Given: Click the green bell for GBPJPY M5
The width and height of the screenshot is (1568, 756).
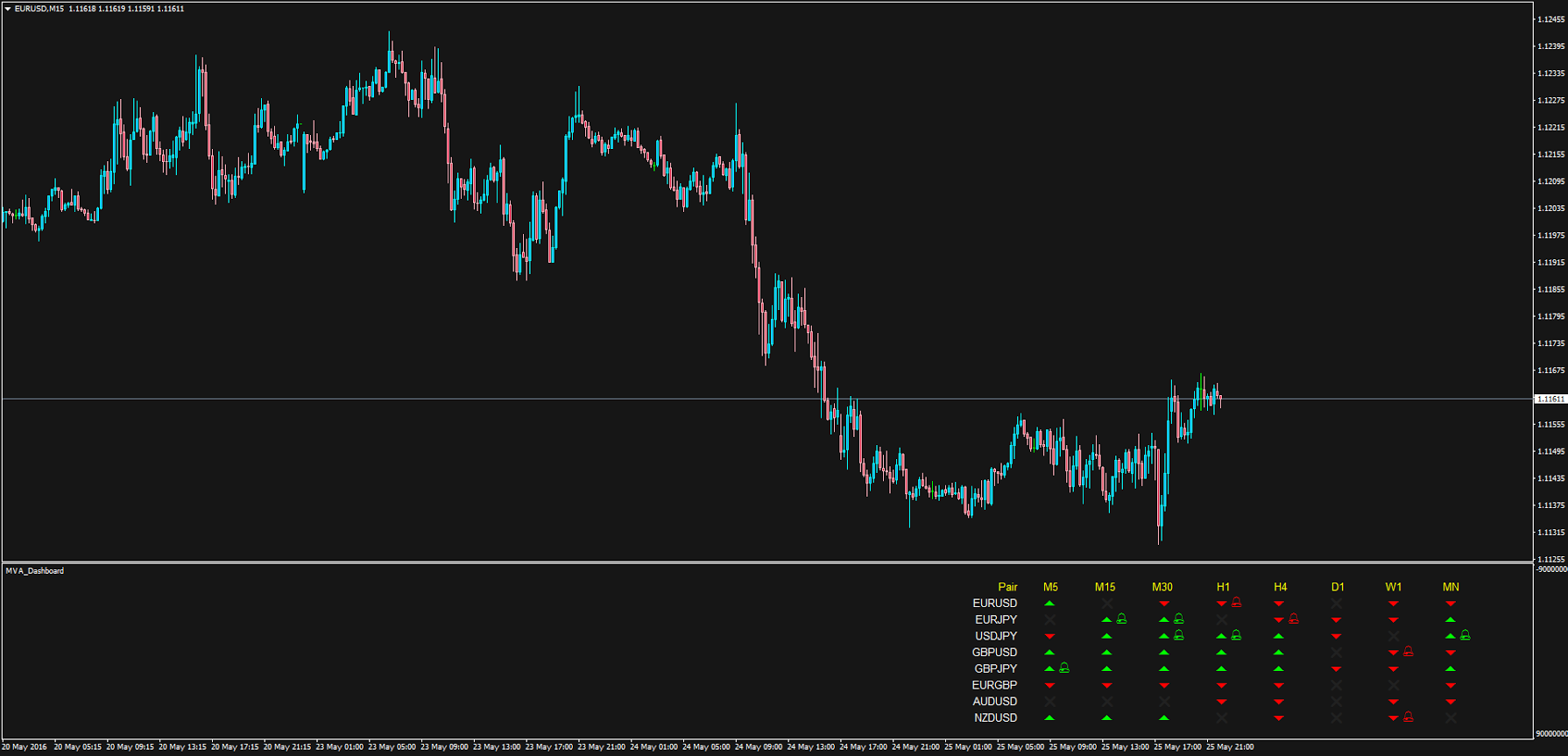Looking at the screenshot, I should 1064,668.
